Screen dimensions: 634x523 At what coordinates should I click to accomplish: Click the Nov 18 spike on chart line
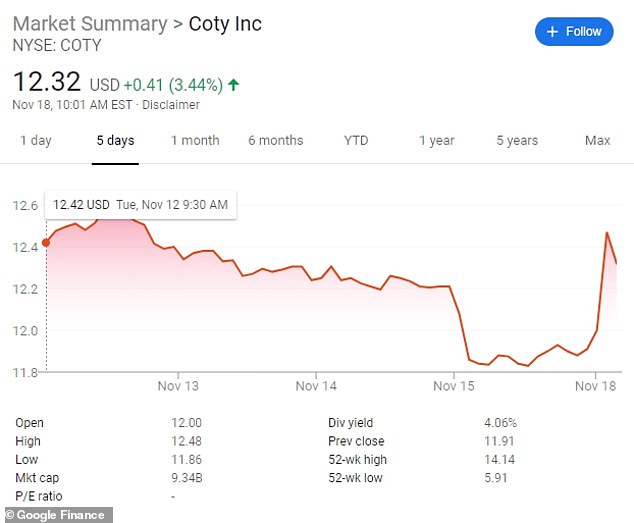click(x=608, y=233)
